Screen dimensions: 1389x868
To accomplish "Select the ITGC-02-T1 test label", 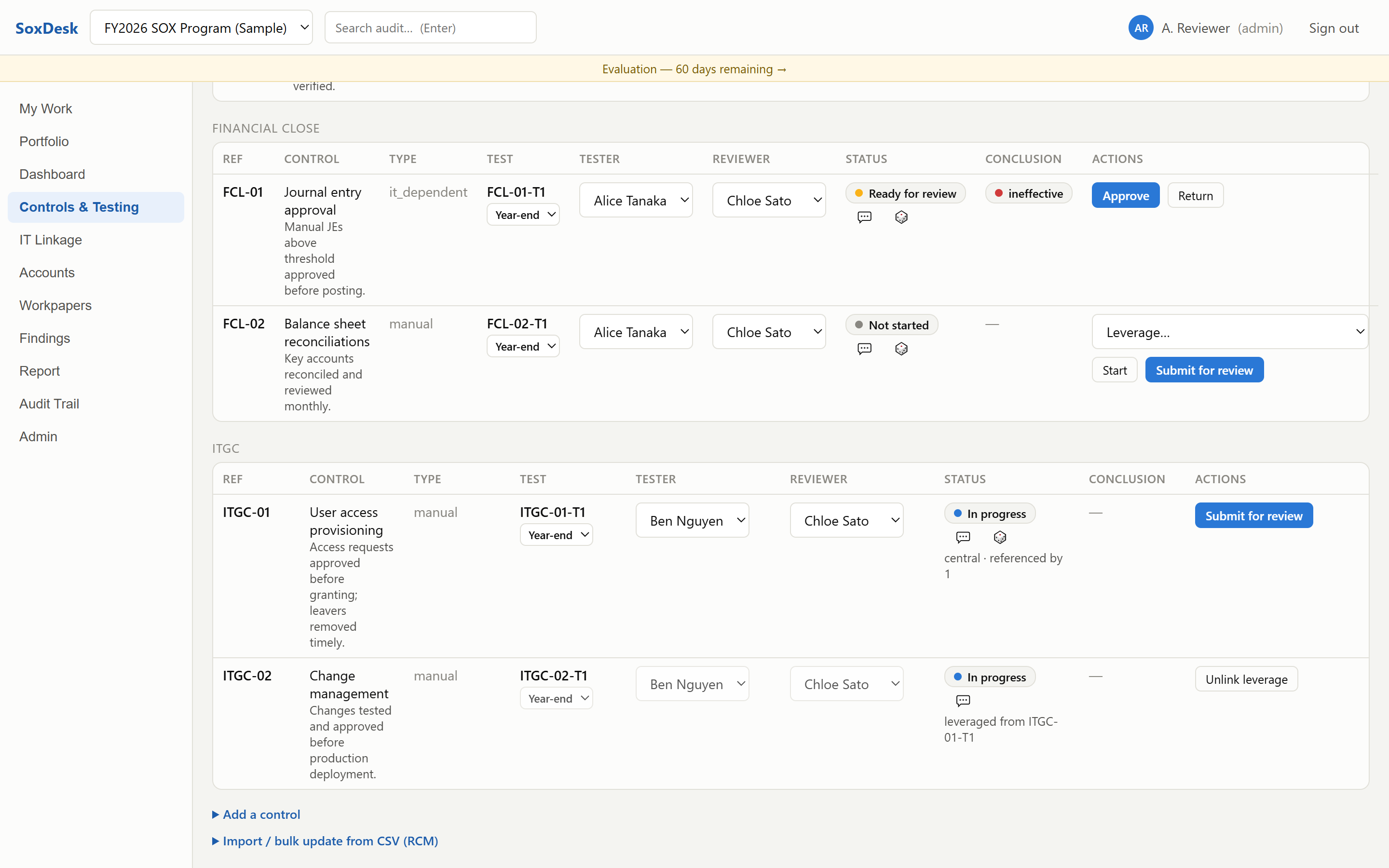I will pyautogui.click(x=553, y=676).
